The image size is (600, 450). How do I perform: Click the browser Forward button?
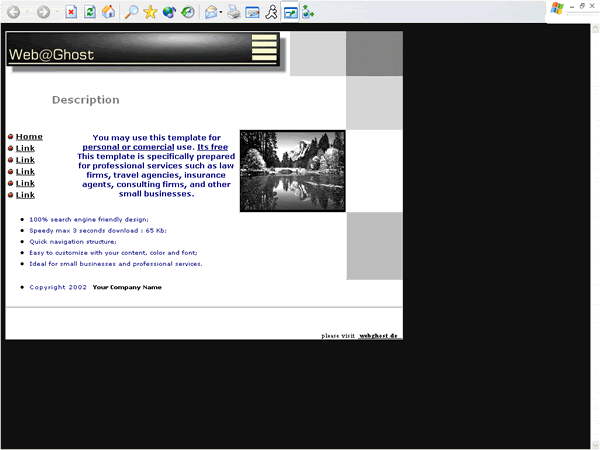point(43,12)
